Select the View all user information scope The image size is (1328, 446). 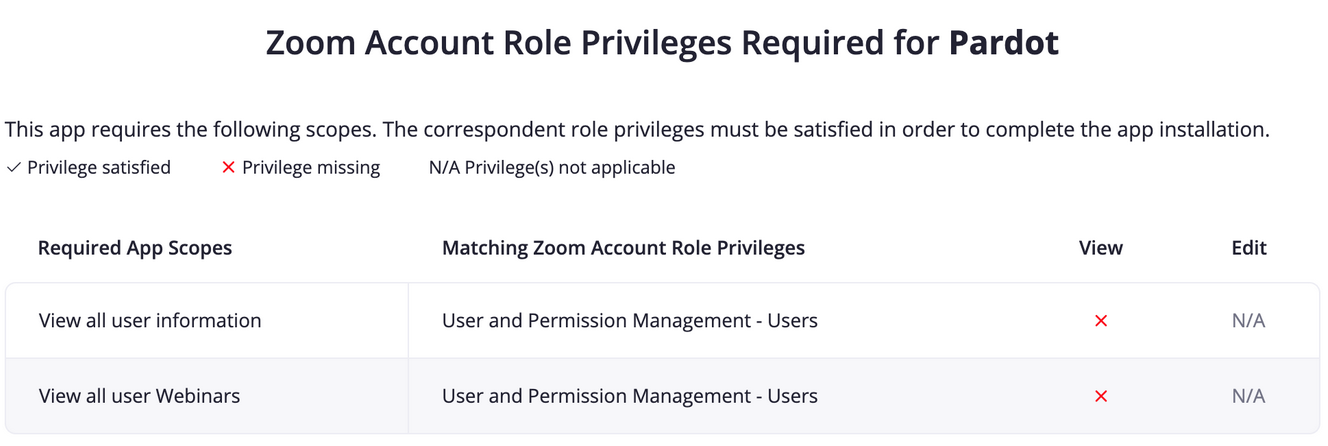coord(150,321)
